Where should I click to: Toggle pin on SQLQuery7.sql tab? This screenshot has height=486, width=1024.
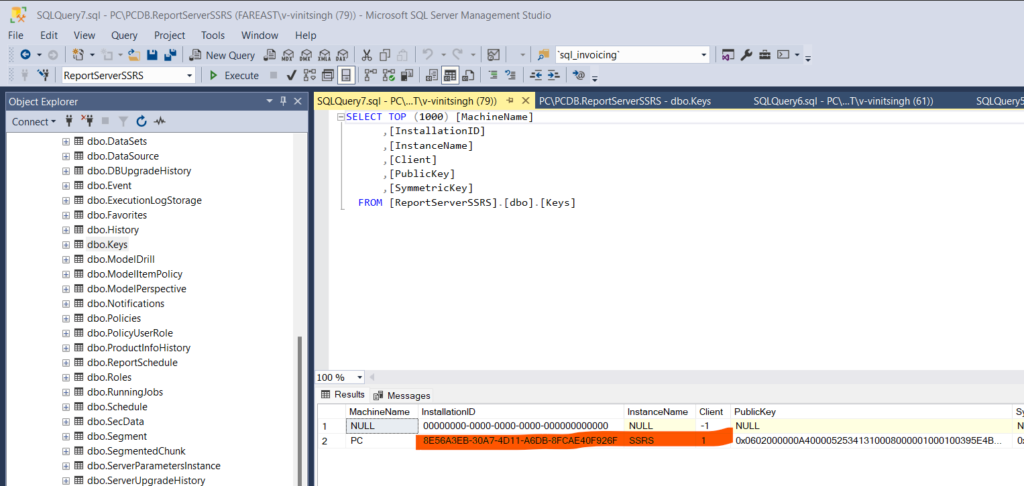pyautogui.click(x=509, y=101)
